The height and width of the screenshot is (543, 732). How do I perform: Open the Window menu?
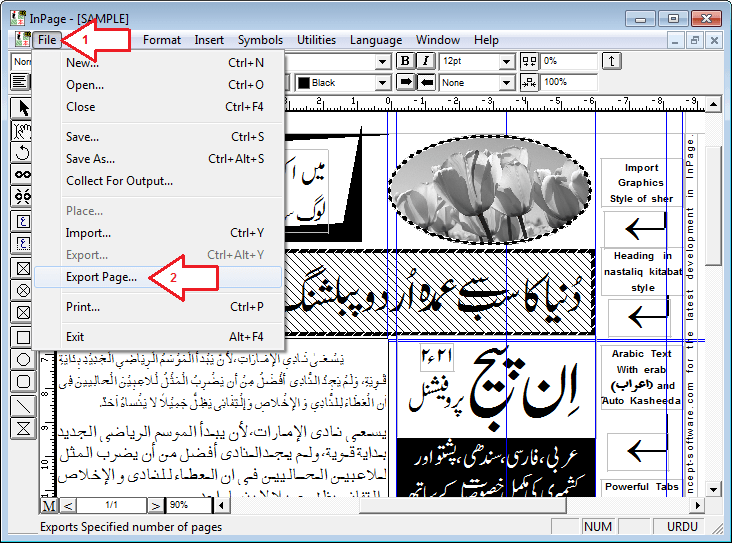pos(438,40)
